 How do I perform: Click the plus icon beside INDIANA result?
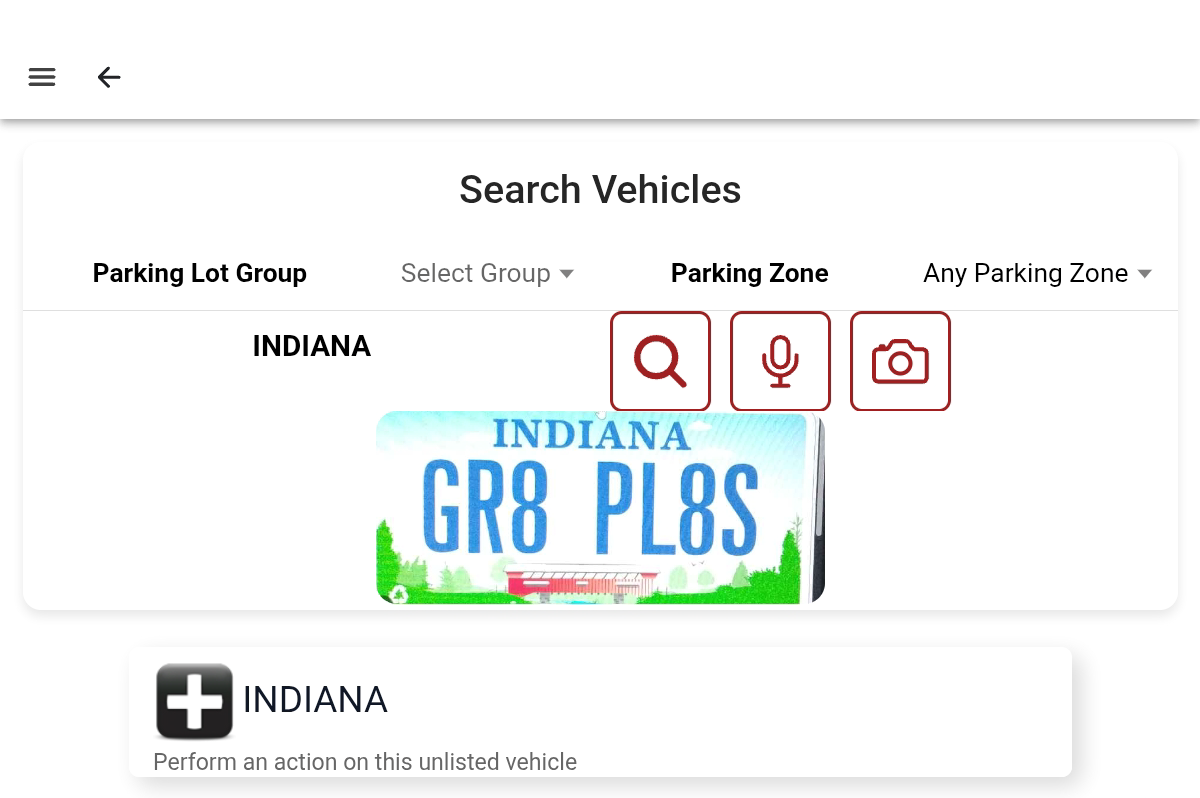pyautogui.click(x=195, y=701)
